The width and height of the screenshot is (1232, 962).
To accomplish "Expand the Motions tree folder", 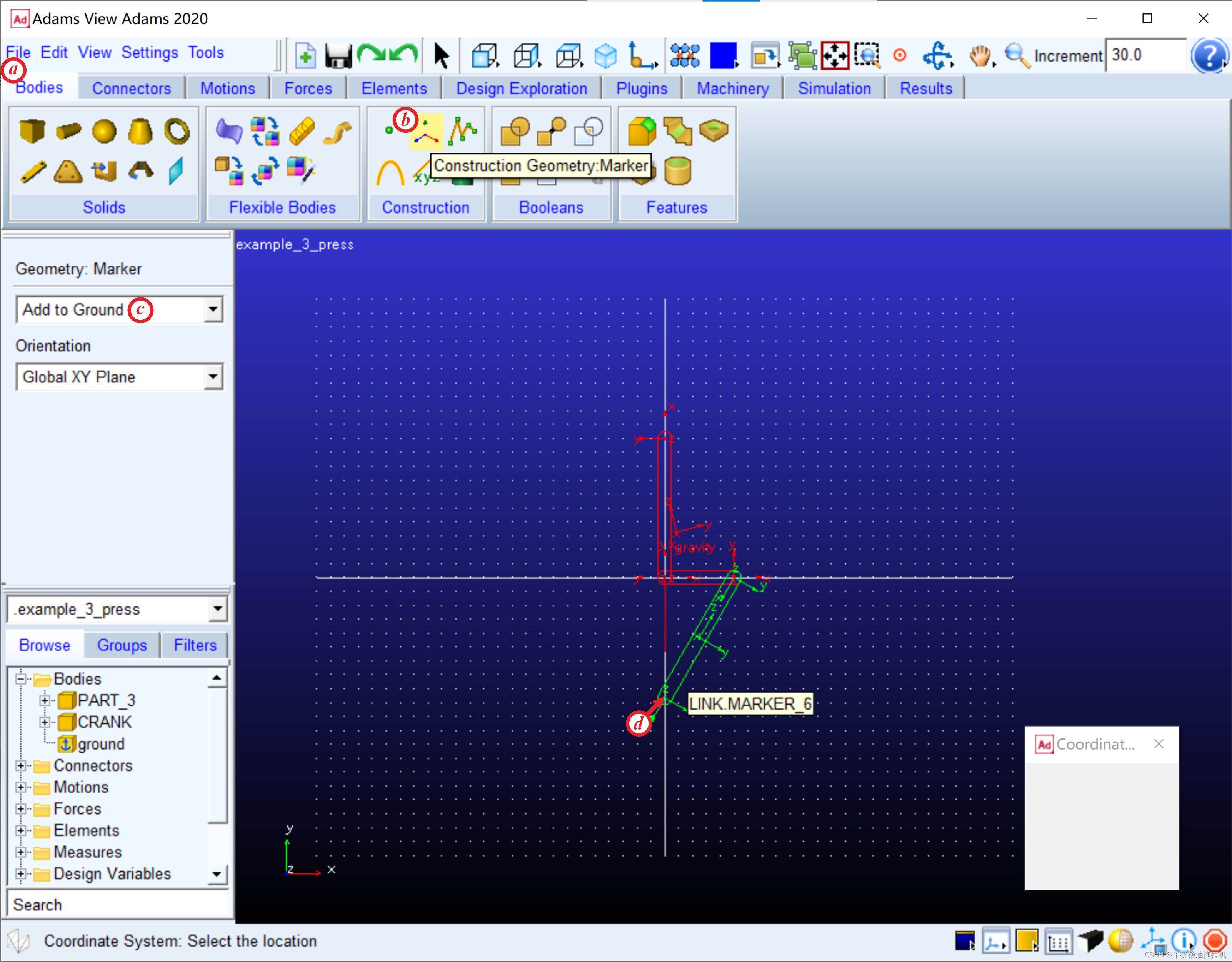I will [x=21, y=788].
